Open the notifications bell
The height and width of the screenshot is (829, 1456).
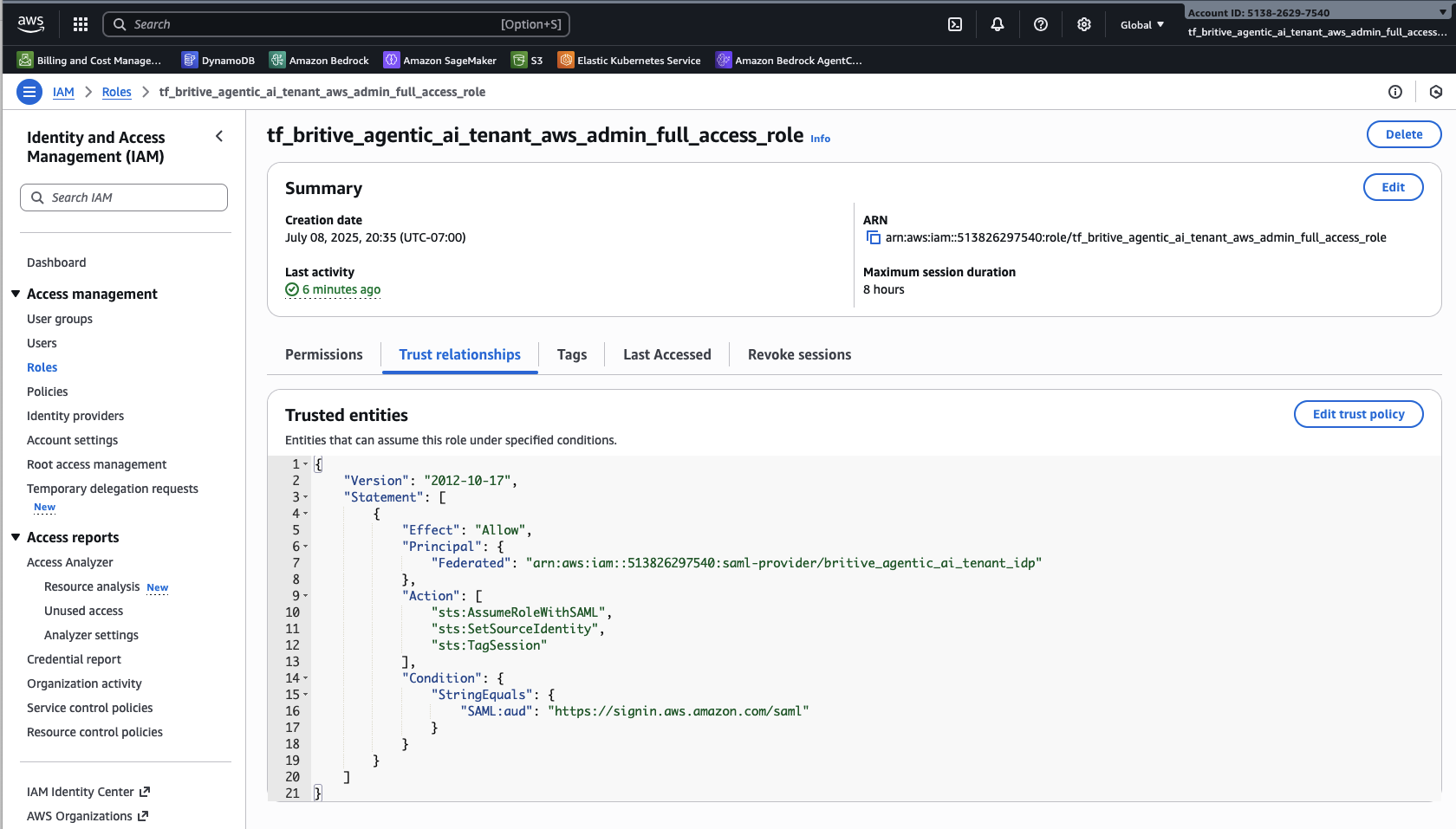[x=998, y=24]
